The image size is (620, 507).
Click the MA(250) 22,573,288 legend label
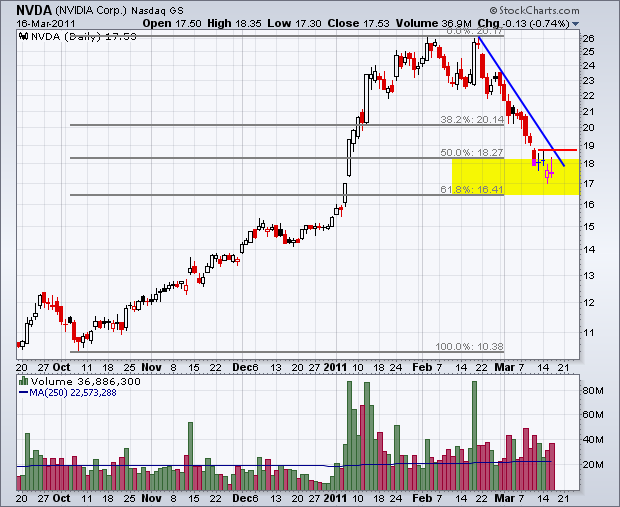click(73, 393)
